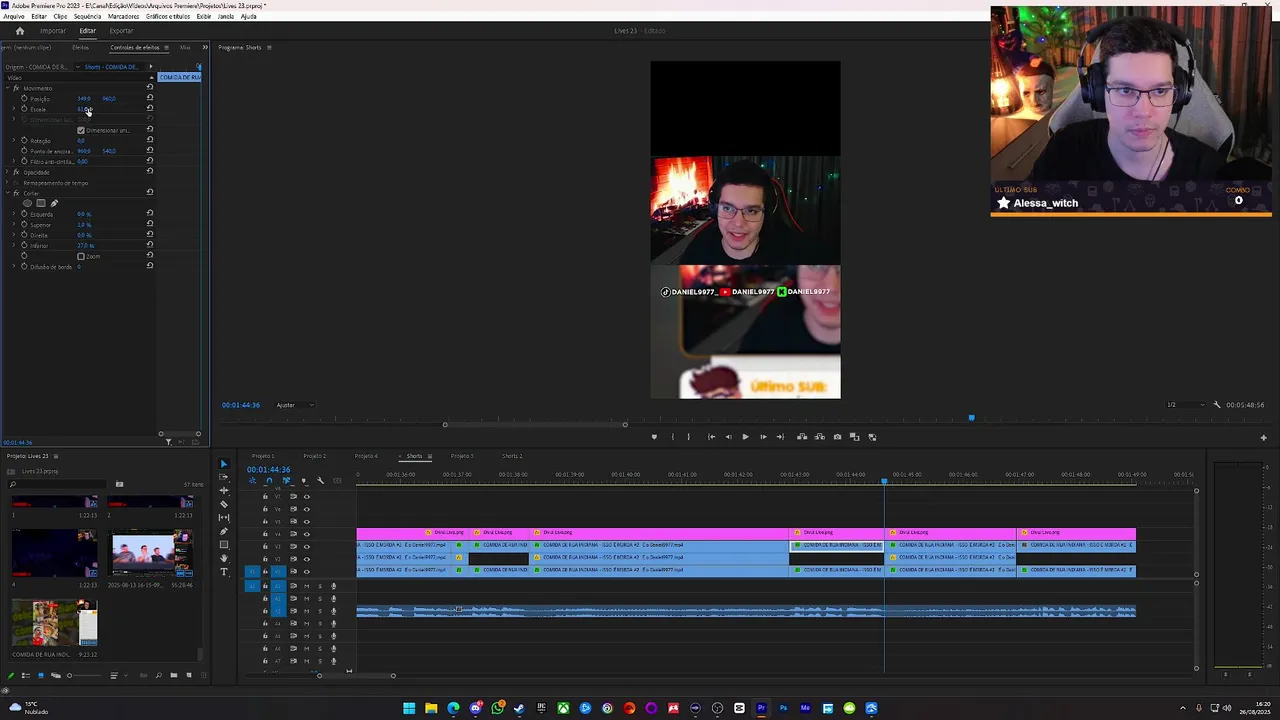Open the Marcadores menu
This screenshot has width=1280, height=720.
click(x=123, y=16)
